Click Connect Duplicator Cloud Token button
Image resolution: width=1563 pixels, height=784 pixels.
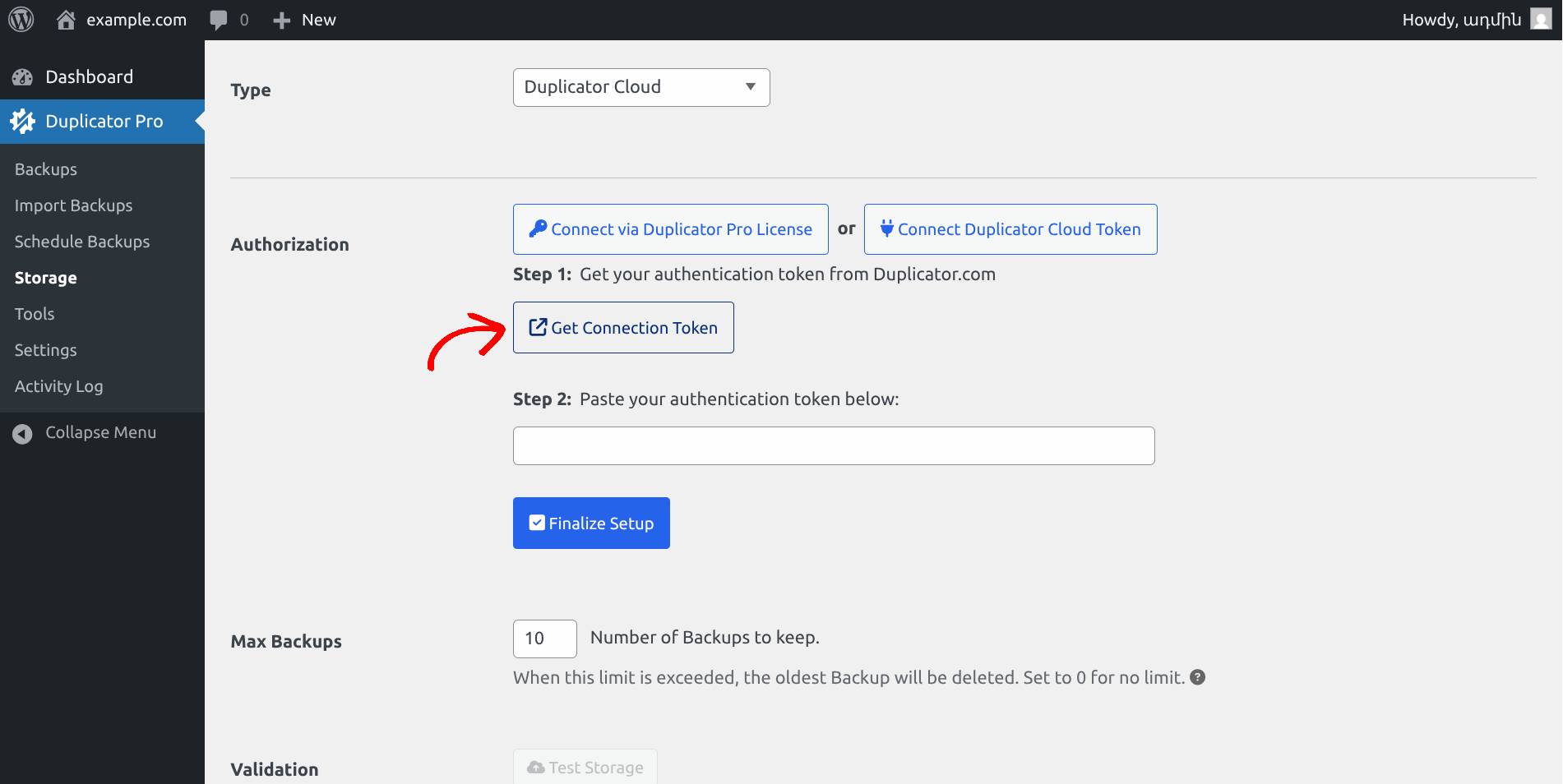coord(1010,229)
